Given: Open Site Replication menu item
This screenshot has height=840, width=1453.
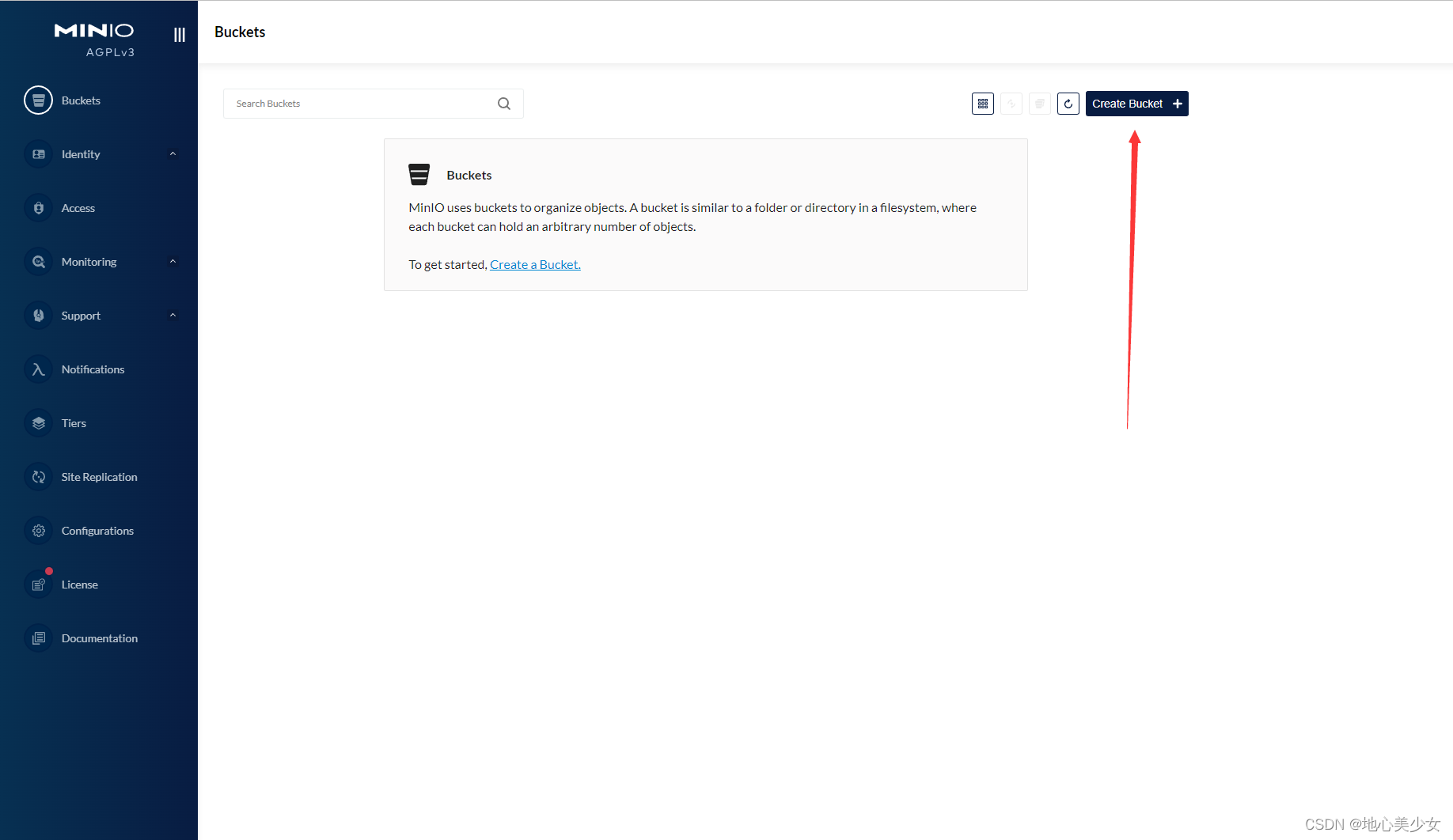Looking at the screenshot, I should tap(99, 477).
